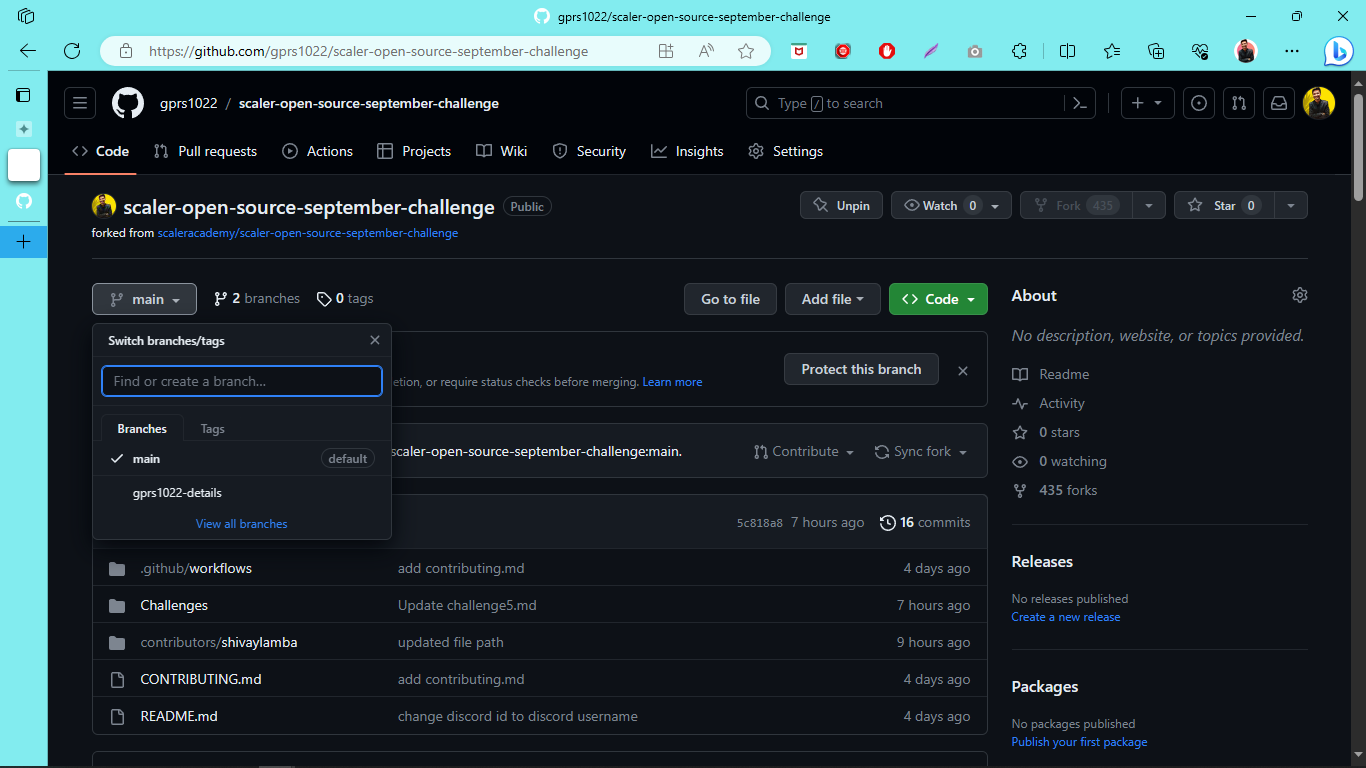The width and height of the screenshot is (1366, 768).
Task: Open the command palette terminal icon
Action: coord(1080,102)
